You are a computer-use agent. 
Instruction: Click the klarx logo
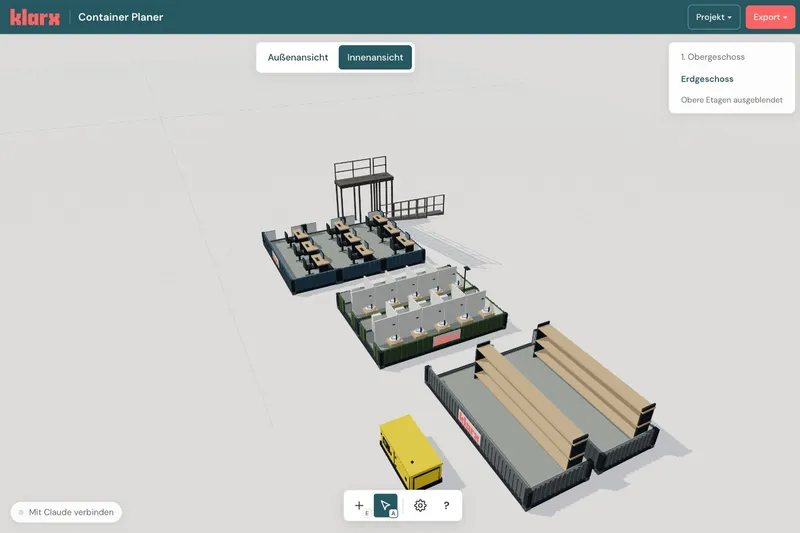click(x=35, y=17)
